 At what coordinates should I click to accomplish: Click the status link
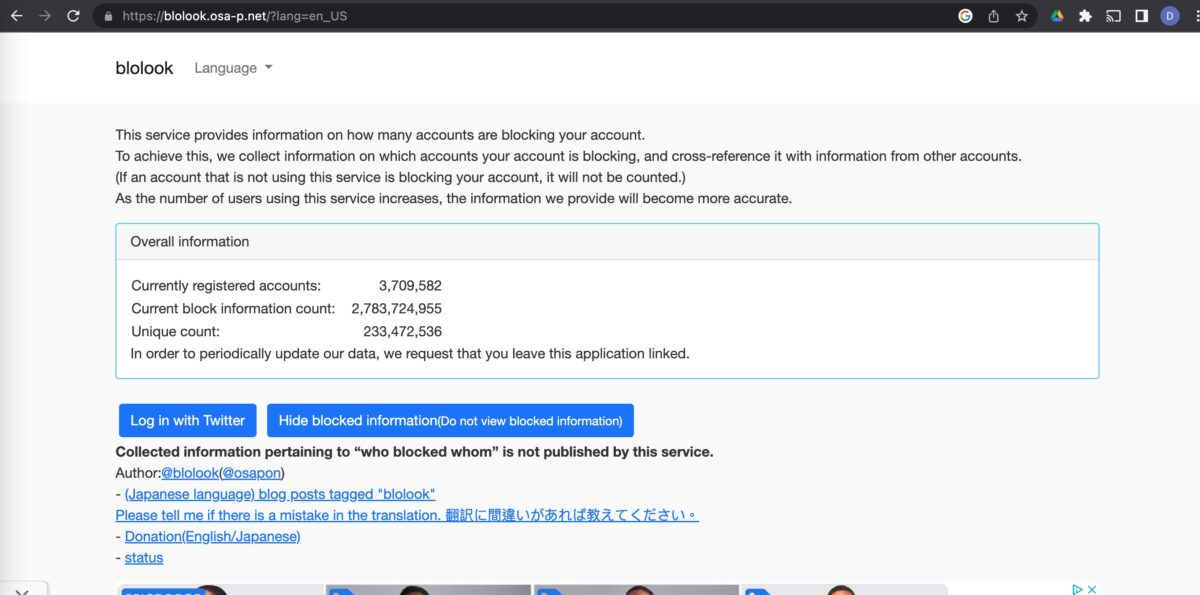[x=144, y=558]
